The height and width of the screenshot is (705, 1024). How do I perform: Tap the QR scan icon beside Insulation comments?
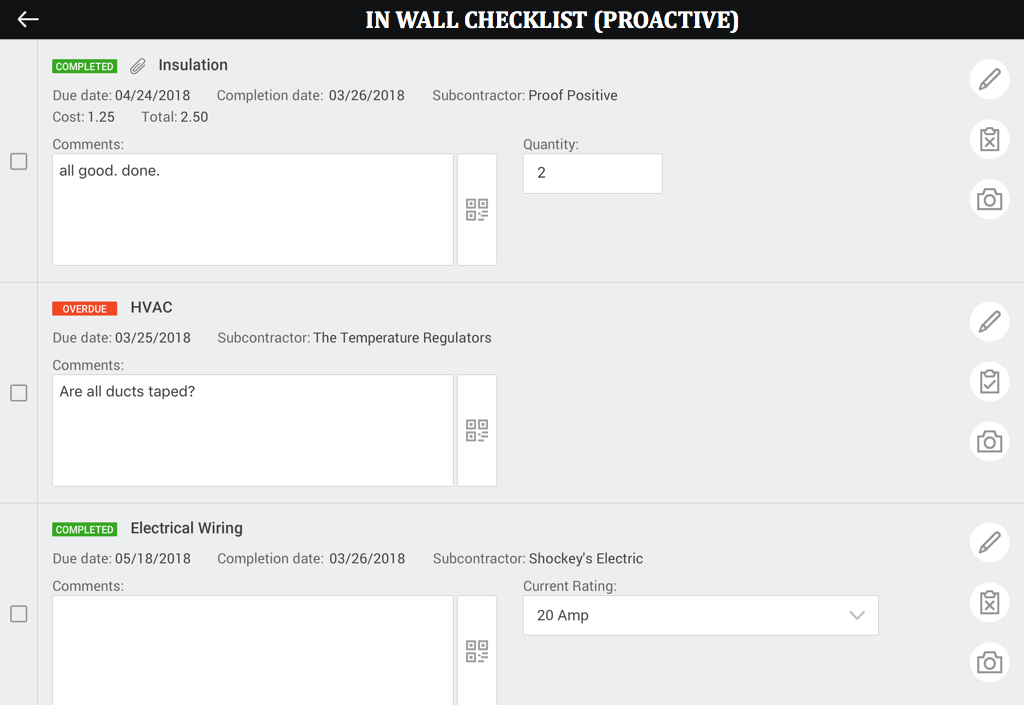[477, 210]
